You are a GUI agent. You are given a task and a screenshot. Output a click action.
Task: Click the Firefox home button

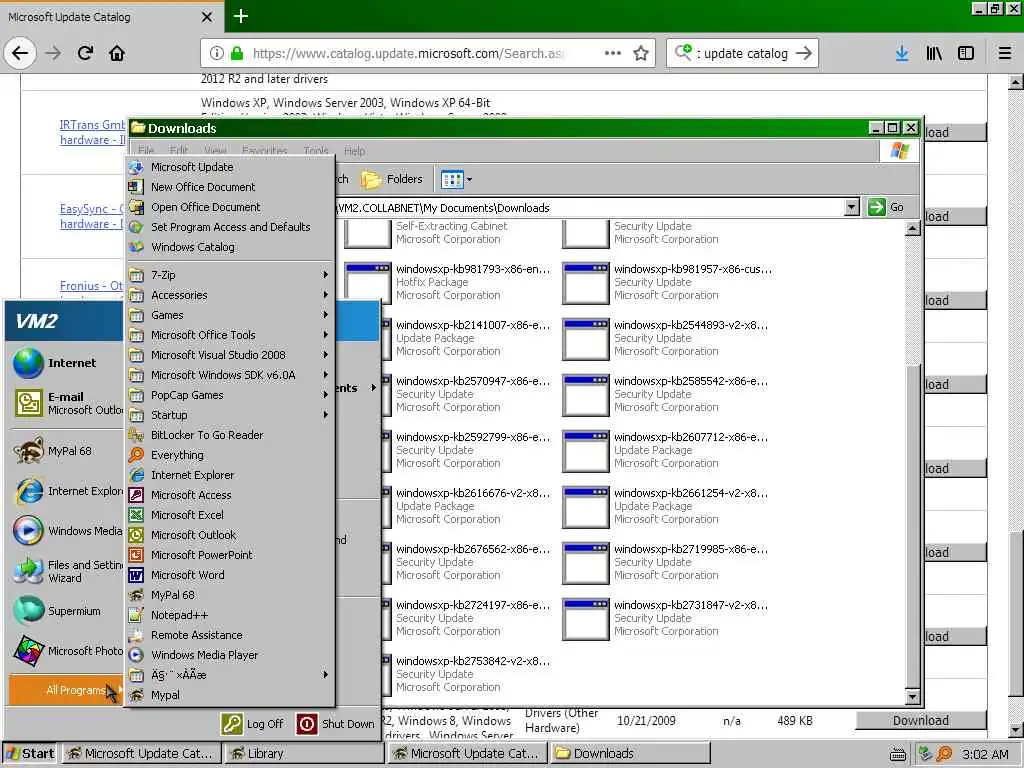point(117,53)
